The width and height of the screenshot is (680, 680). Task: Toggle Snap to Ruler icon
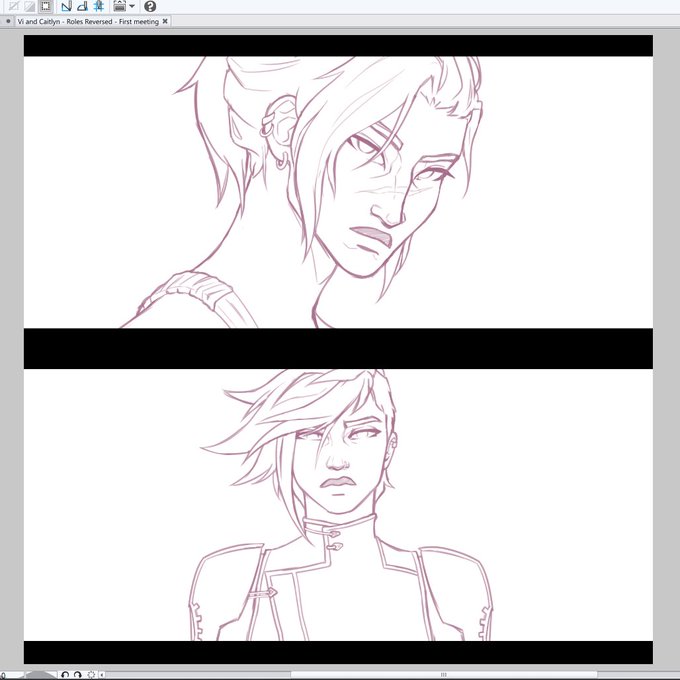[66, 6]
